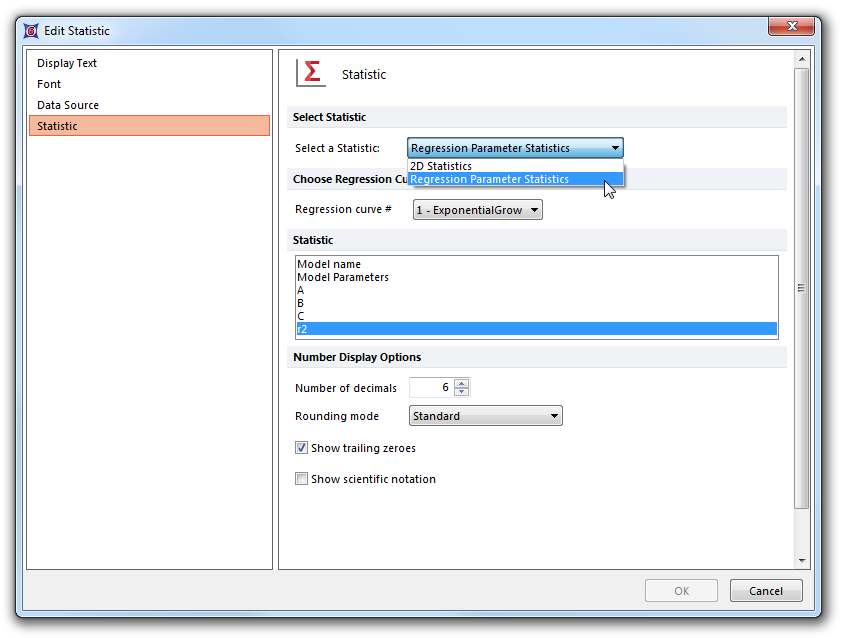Image resolution: width=841 pixels, height=638 pixels.
Task: Expand the Regression curve # dropdown
Action: click(477, 210)
